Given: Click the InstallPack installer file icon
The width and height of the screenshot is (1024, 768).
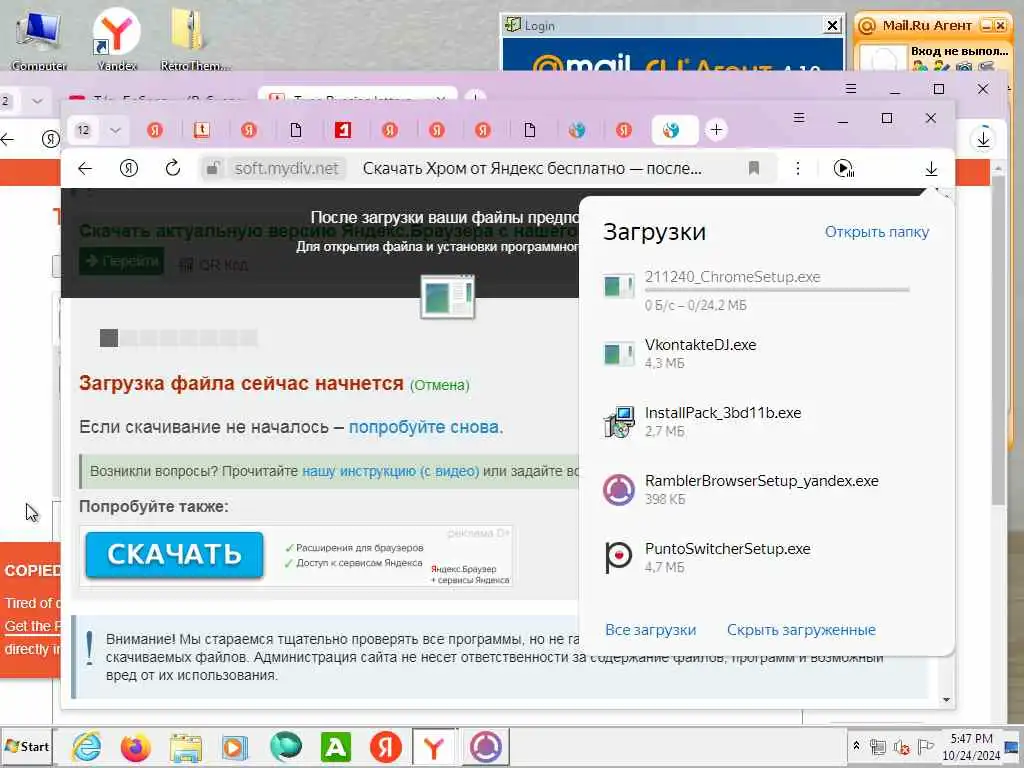Looking at the screenshot, I should (618, 422).
